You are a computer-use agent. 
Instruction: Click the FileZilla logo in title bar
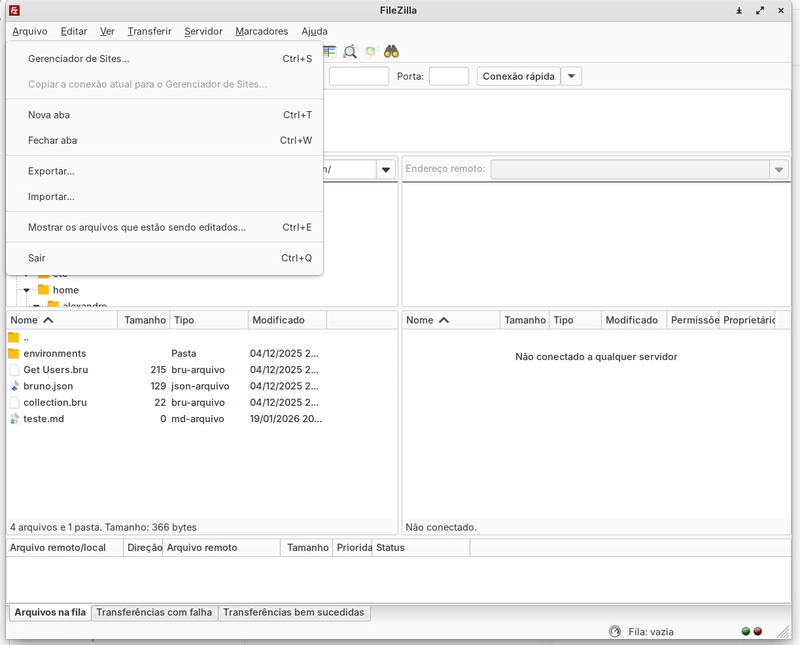tap(14, 10)
